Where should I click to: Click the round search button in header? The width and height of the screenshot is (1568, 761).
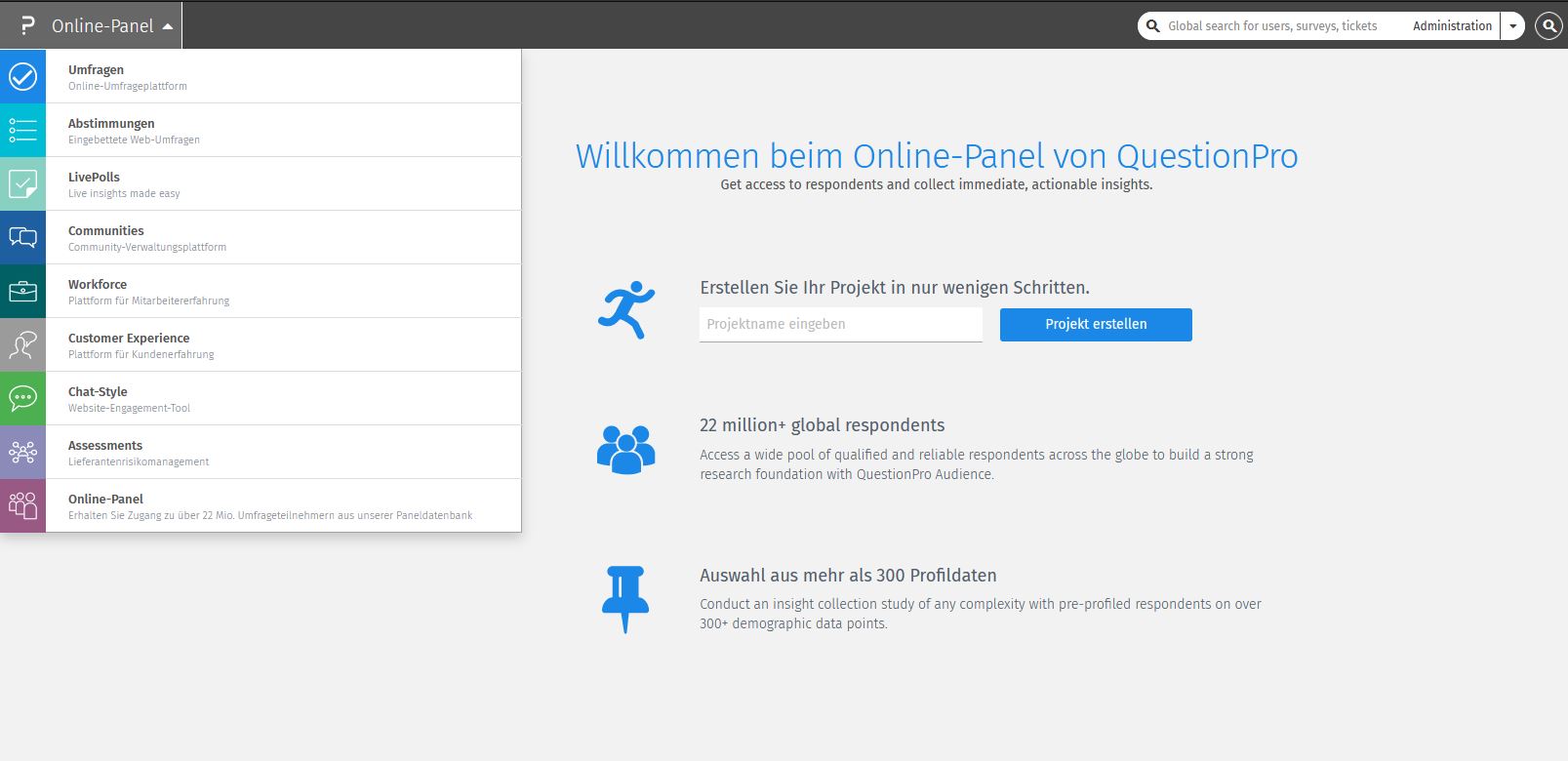[1548, 26]
